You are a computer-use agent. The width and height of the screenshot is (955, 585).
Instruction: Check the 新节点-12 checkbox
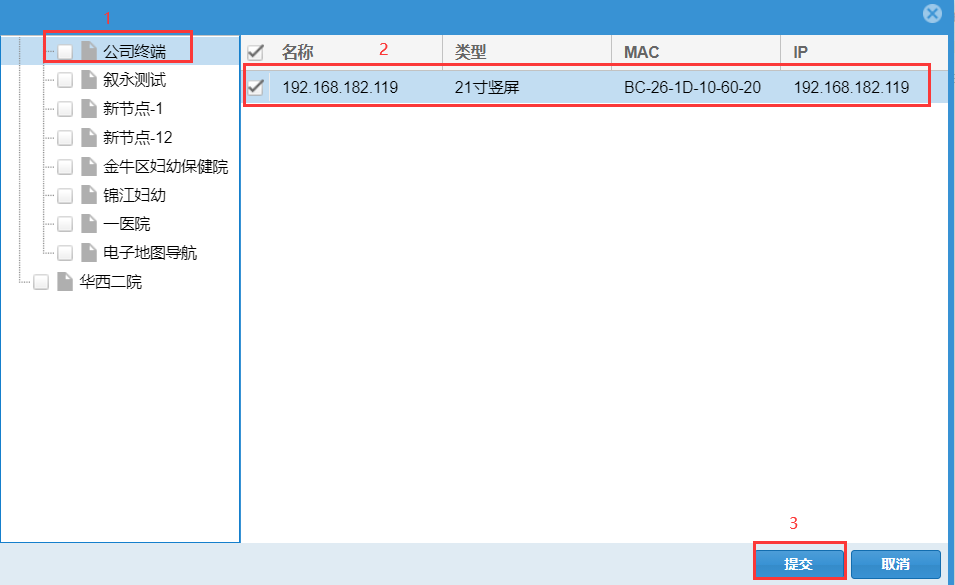coord(65,138)
